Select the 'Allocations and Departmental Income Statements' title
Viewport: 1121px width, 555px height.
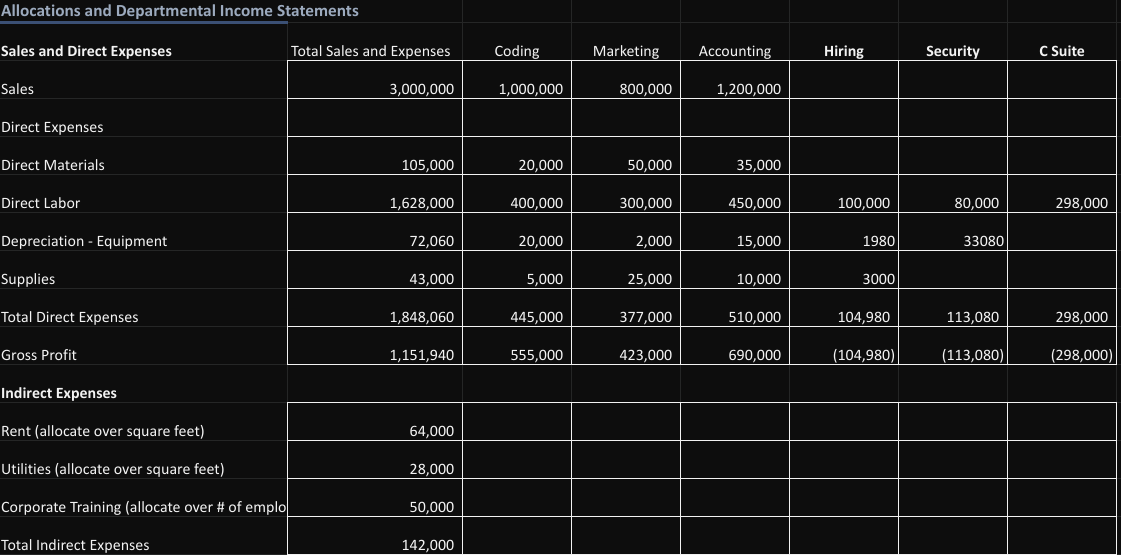[179, 11]
